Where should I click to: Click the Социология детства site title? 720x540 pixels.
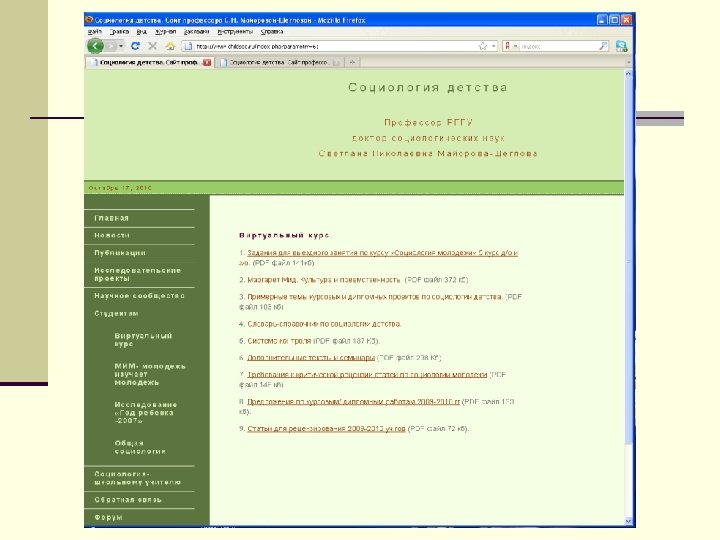[428, 87]
